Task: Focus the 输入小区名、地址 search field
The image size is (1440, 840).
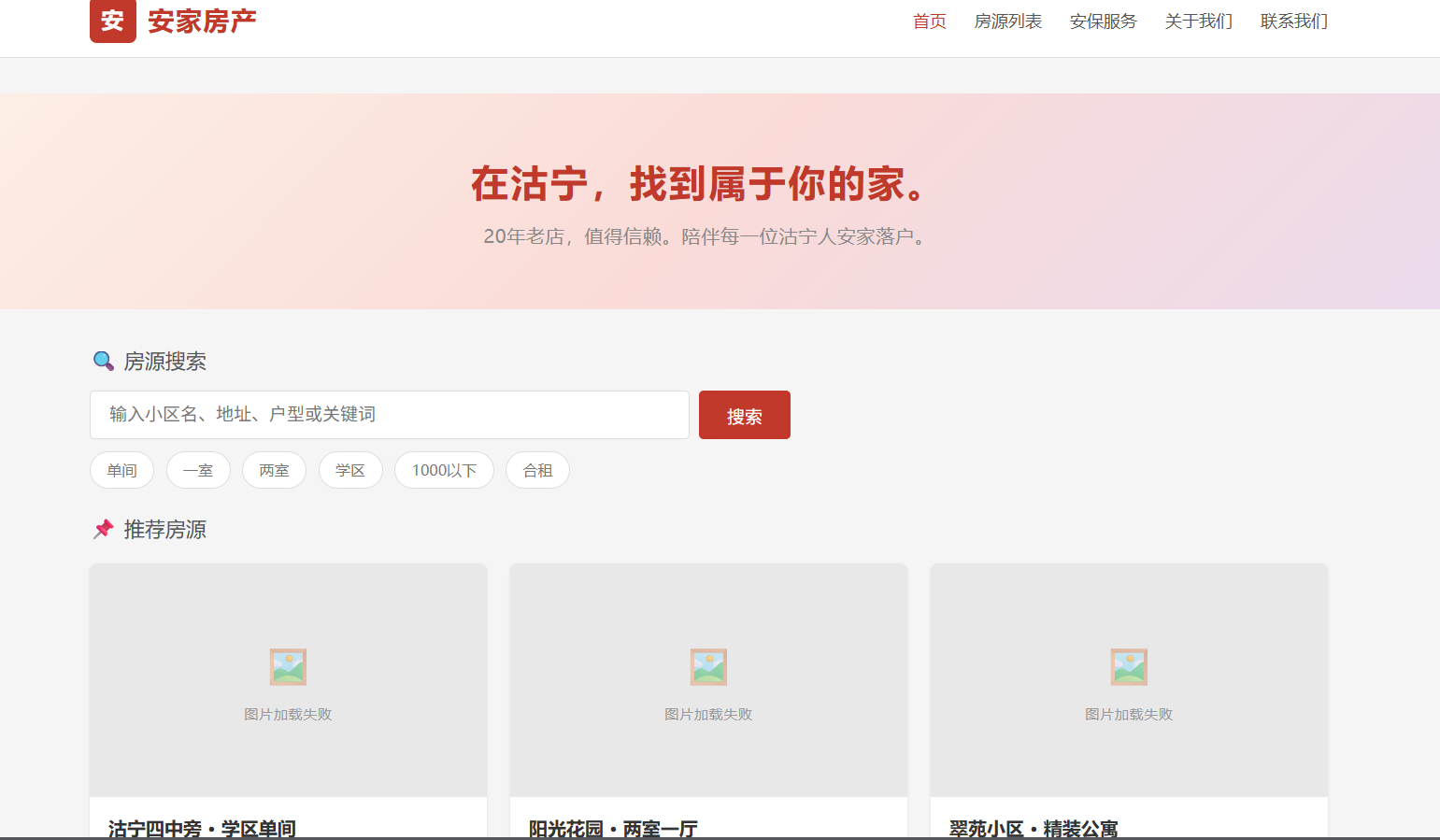Action: pos(390,415)
